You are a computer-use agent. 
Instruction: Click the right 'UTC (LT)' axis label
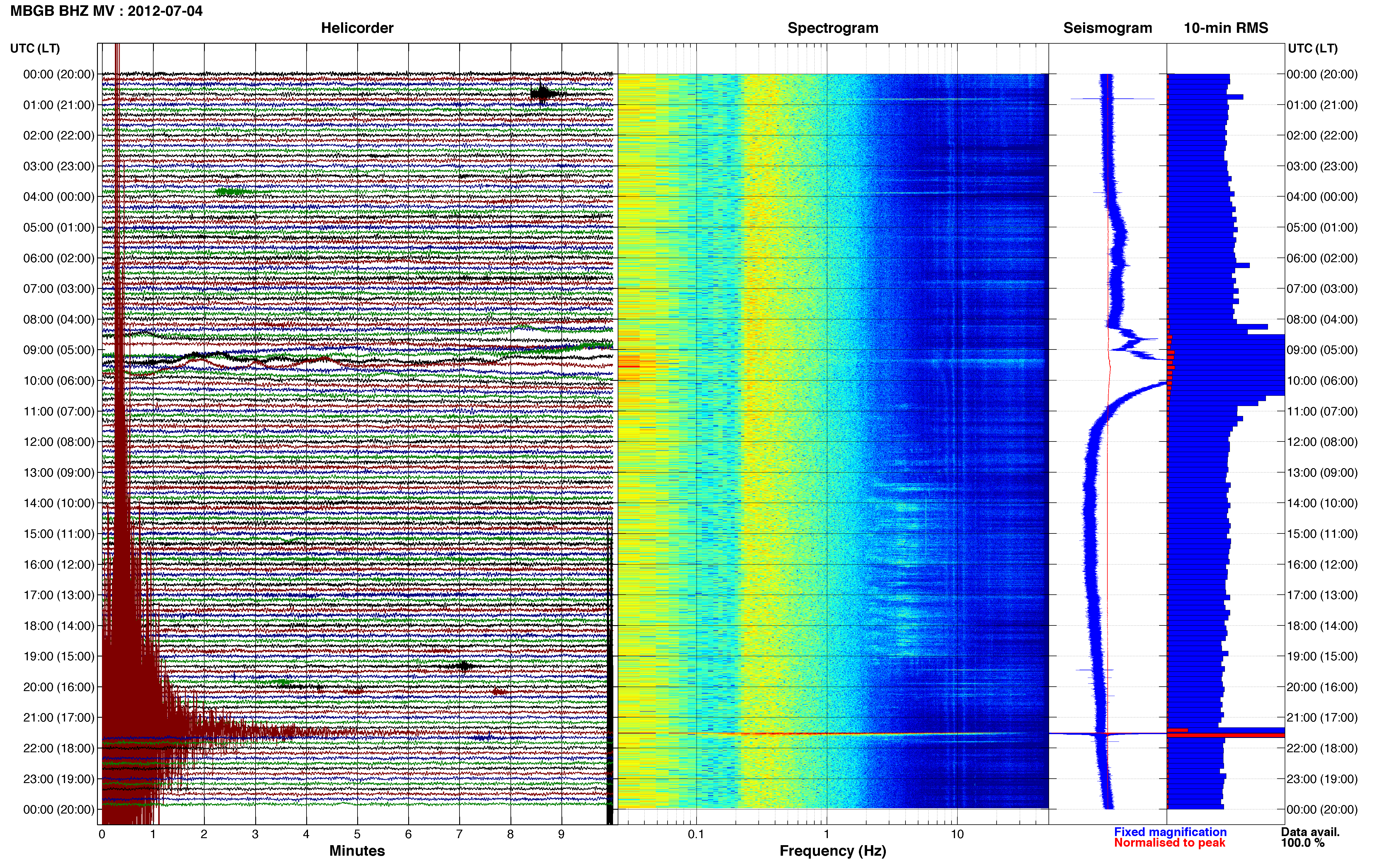pos(1313,48)
